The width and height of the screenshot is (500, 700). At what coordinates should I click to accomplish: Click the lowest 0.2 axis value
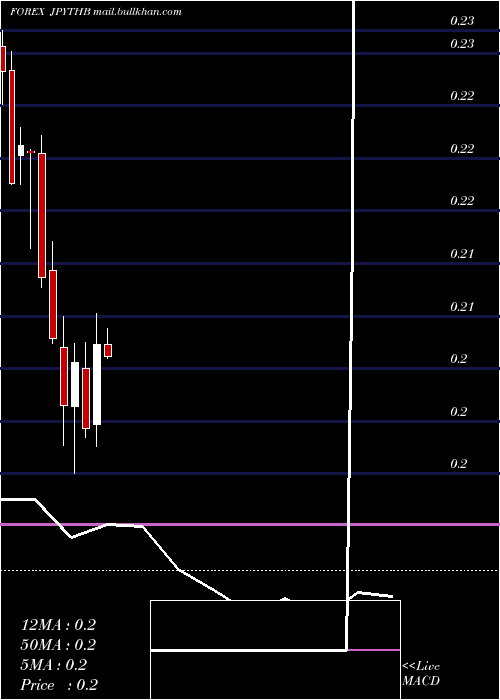tap(458, 464)
